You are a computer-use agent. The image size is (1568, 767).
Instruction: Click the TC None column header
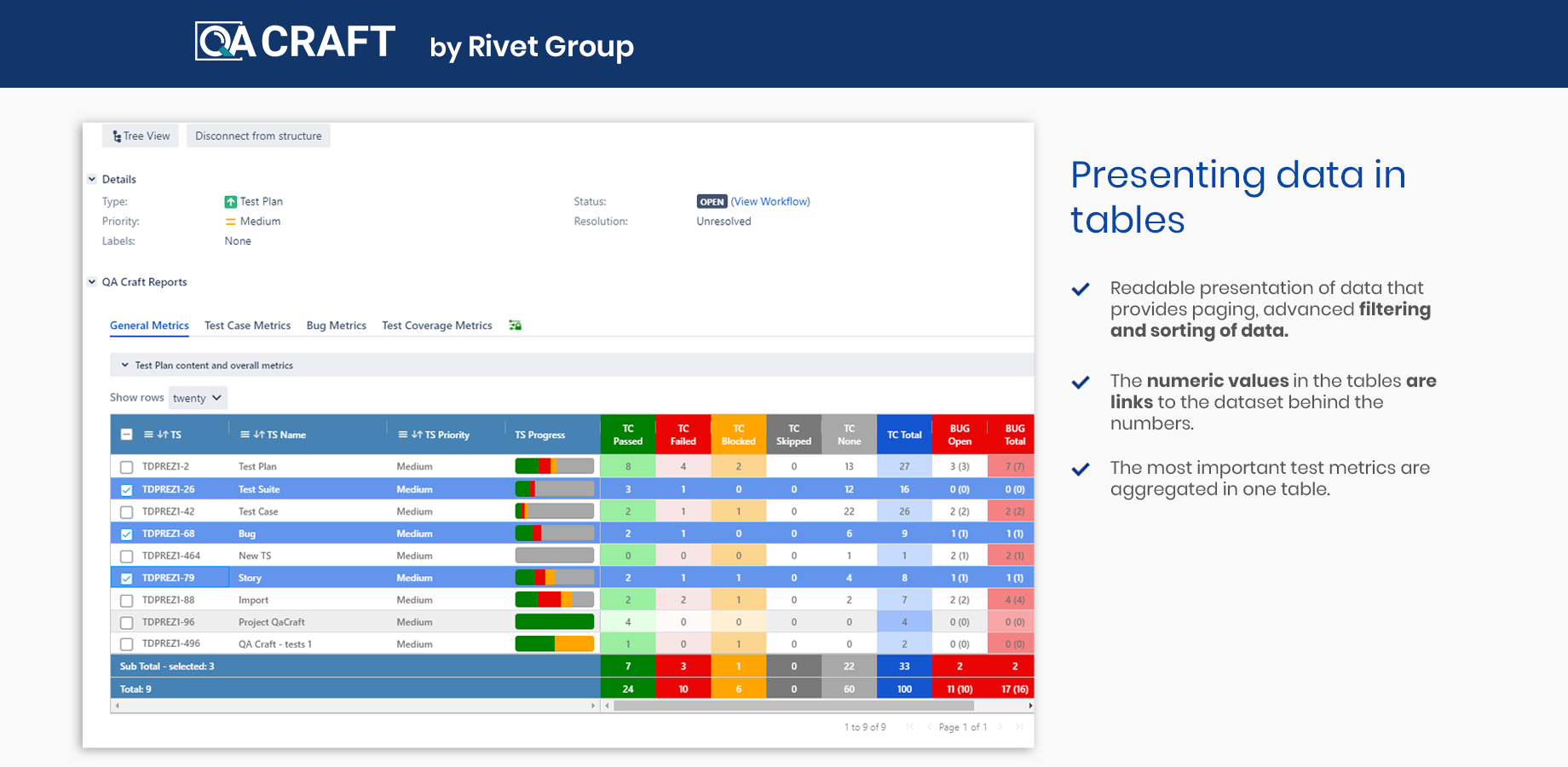[850, 435]
